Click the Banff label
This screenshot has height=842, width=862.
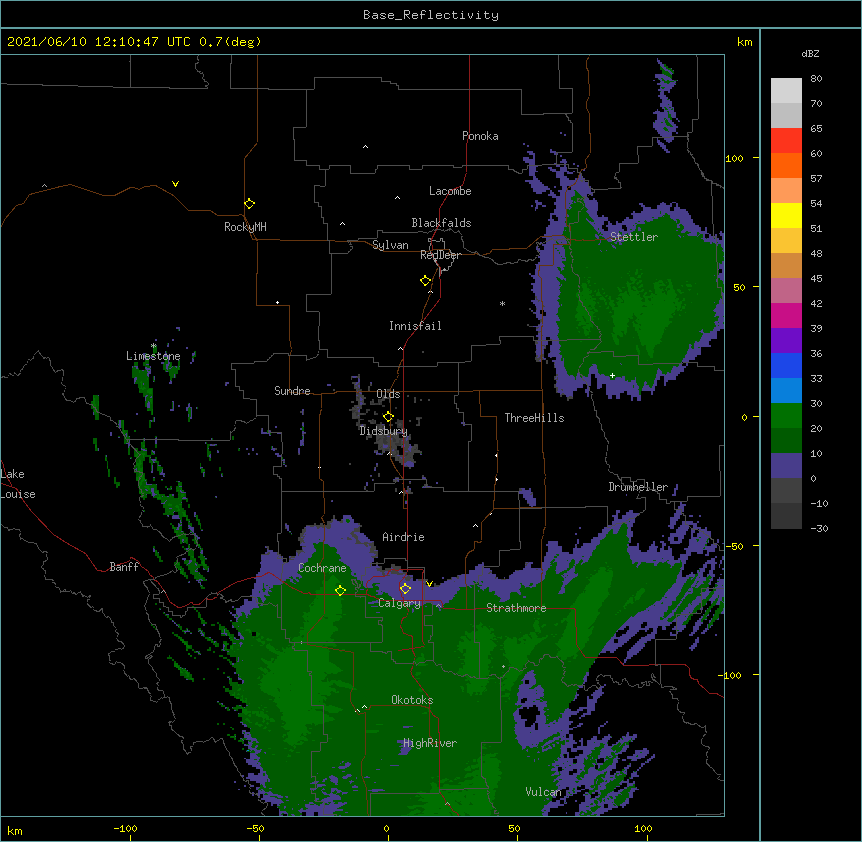(124, 567)
